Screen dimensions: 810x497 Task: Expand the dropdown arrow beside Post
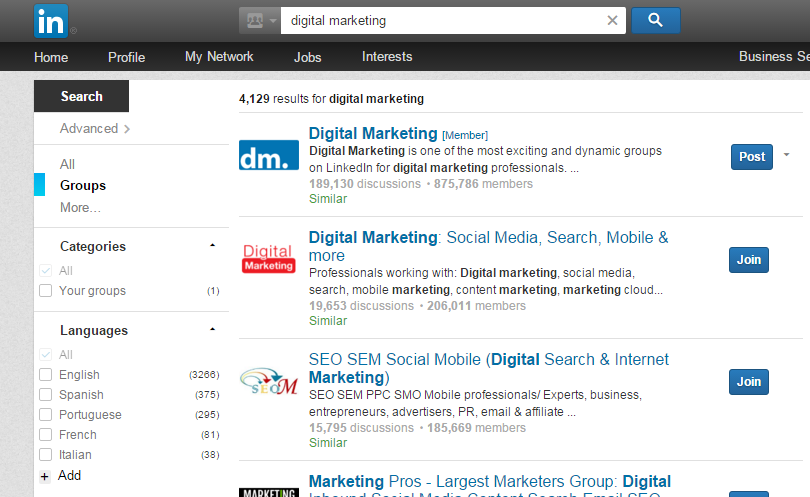(787, 155)
